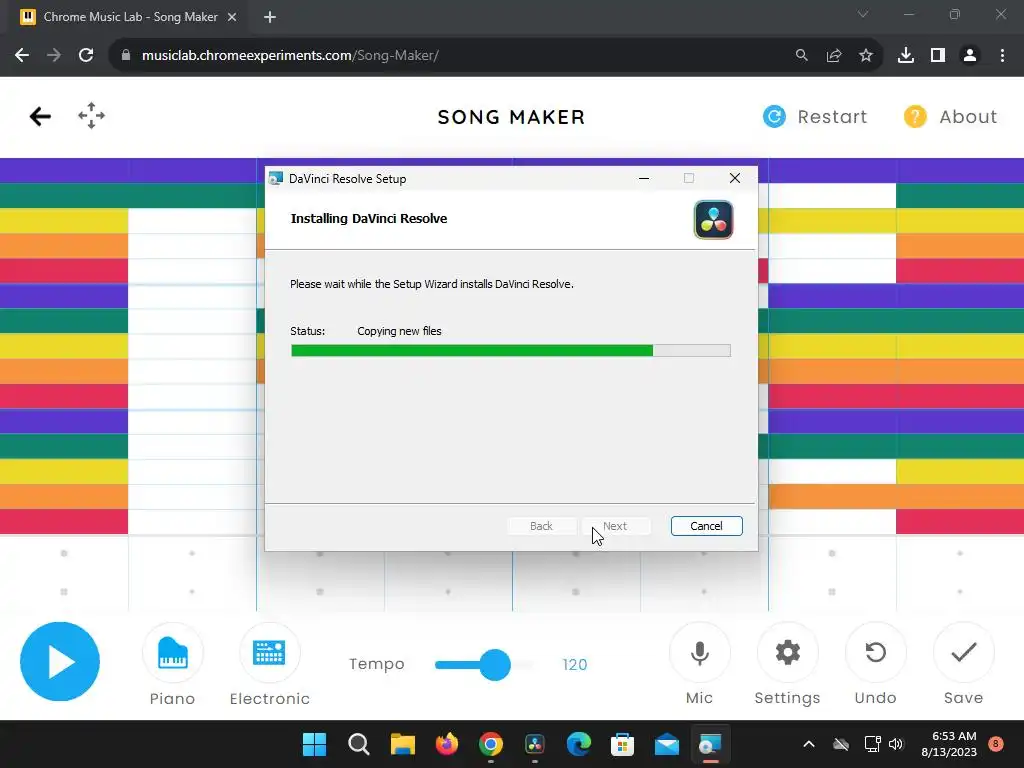This screenshot has height=768, width=1024.
Task: Go back with Song Maker's black arrow
Action: (x=40, y=116)
